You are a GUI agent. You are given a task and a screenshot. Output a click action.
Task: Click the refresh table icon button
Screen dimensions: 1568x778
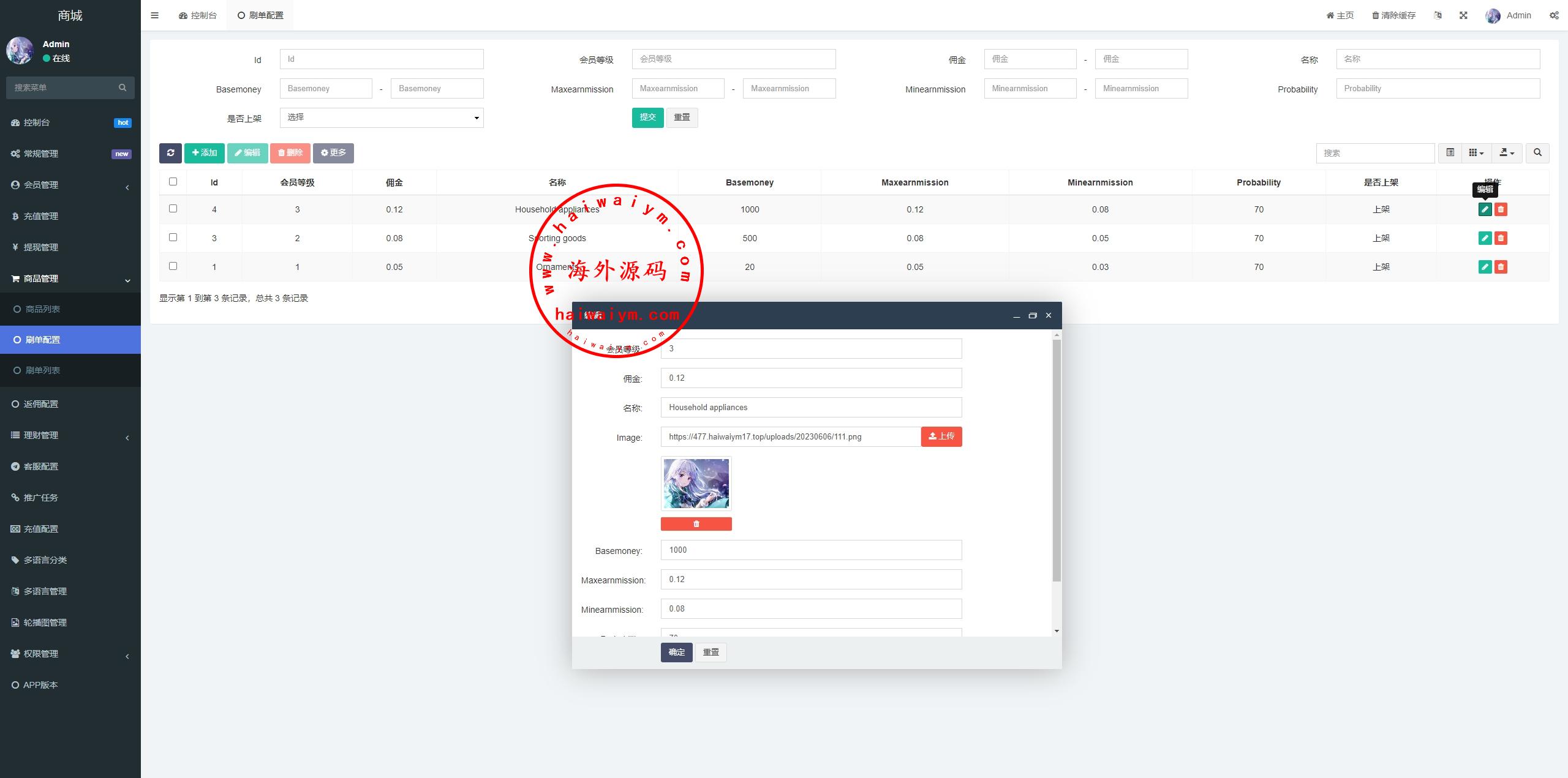(170, 153)
